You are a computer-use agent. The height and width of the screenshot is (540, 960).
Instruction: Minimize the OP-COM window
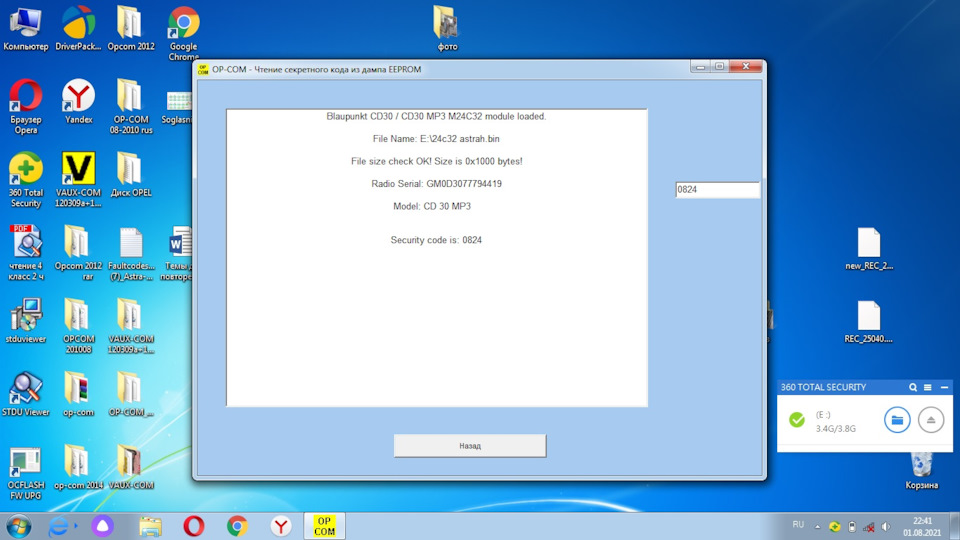(700, 67)
